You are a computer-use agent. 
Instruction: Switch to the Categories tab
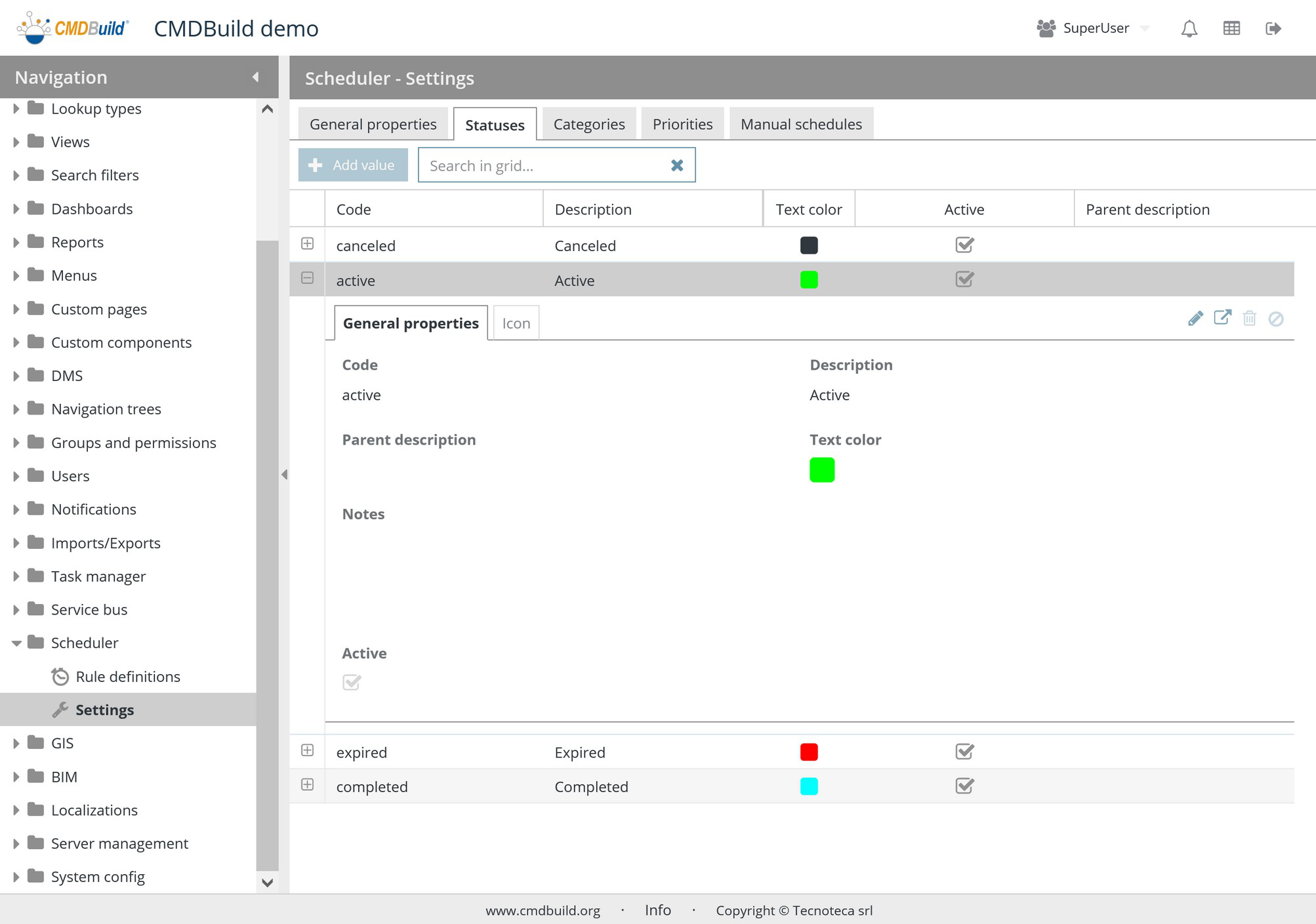[588, 124]
